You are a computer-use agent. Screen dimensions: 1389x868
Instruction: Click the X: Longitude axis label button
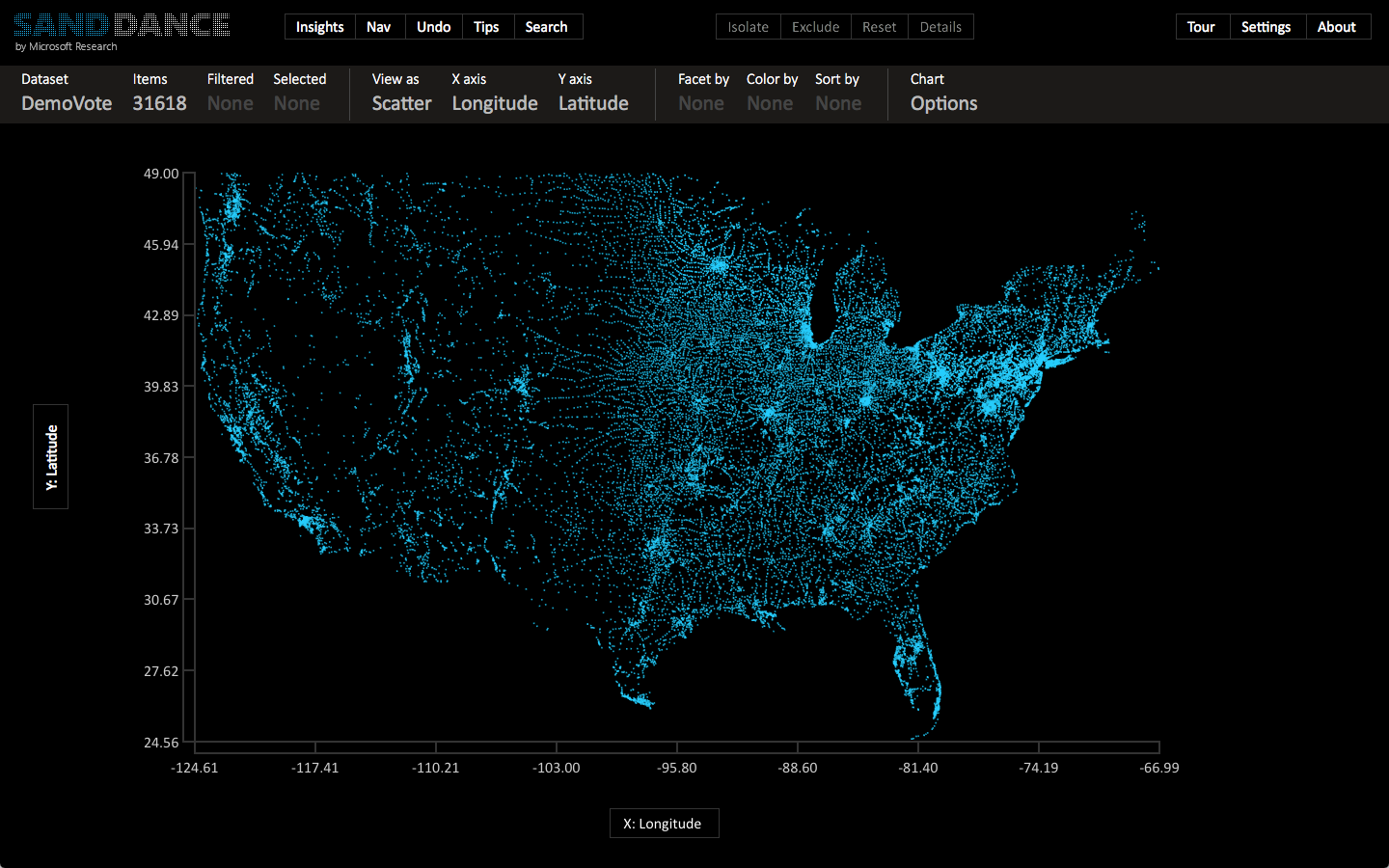pos(664,824)
